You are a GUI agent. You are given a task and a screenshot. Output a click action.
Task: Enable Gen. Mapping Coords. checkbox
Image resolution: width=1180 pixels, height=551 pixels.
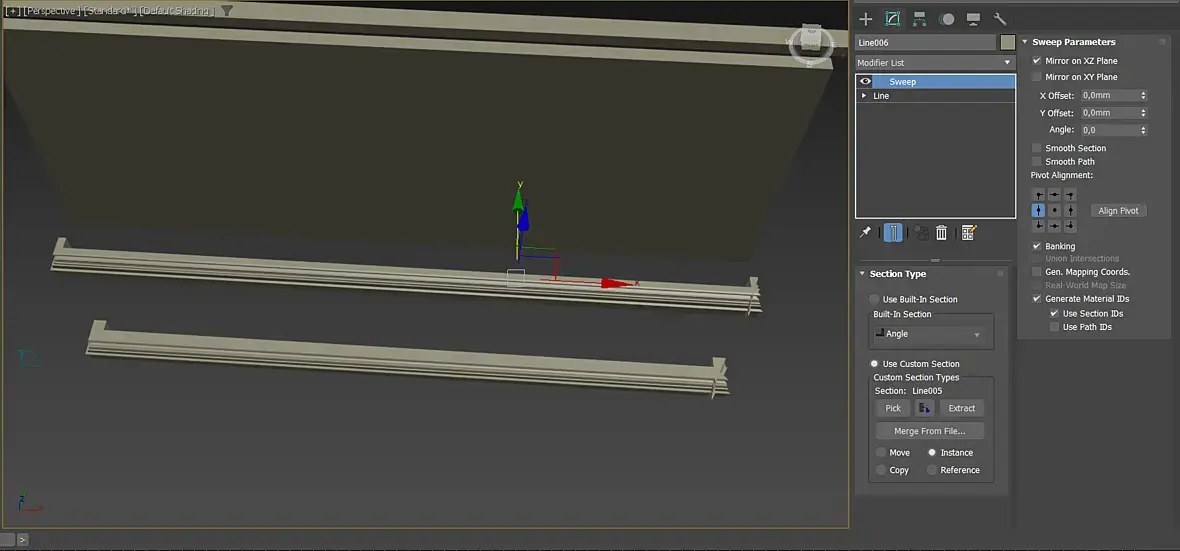[x=1037, y=272]
